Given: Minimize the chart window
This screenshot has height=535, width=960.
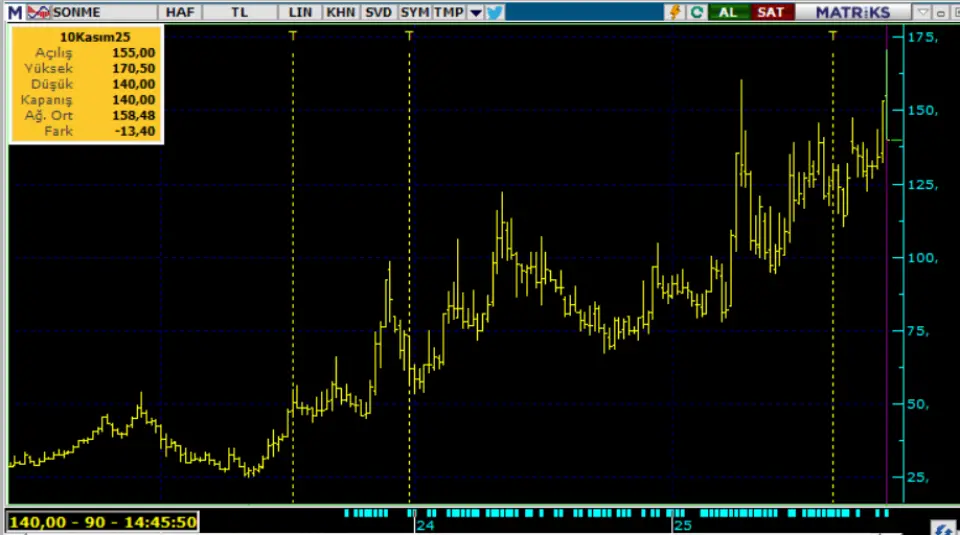Looking at the screenshot, I should click(x=942, y=12).
